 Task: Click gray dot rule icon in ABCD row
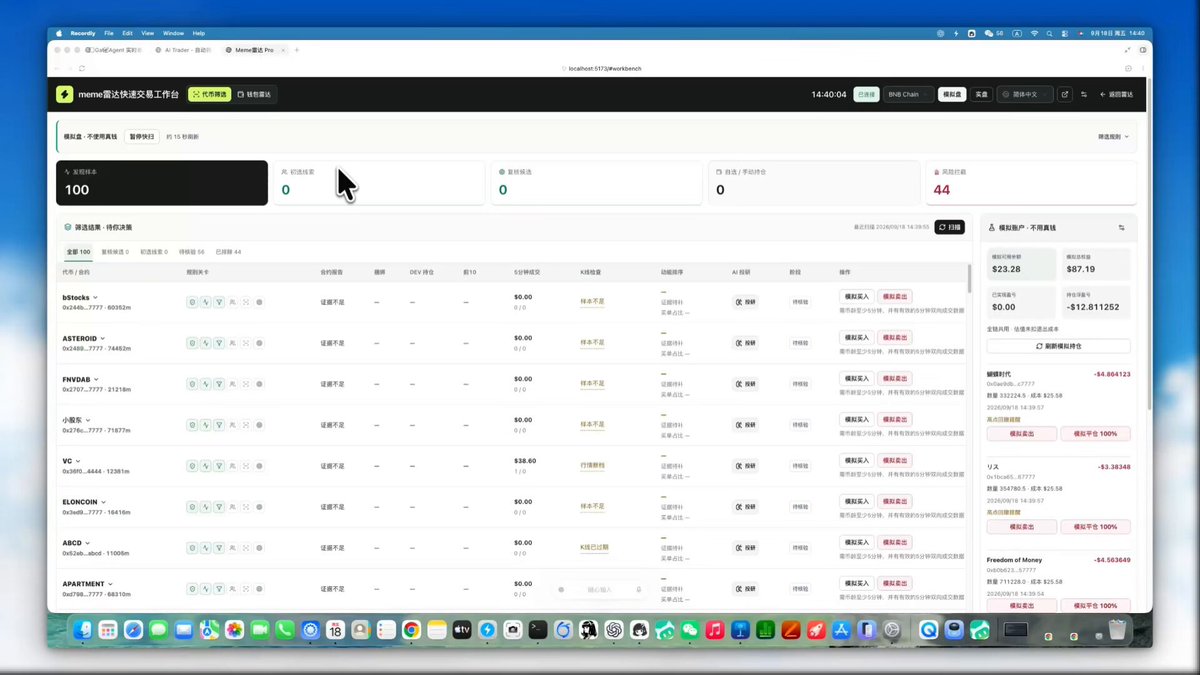pyautogui.click(x=259, y=547)
